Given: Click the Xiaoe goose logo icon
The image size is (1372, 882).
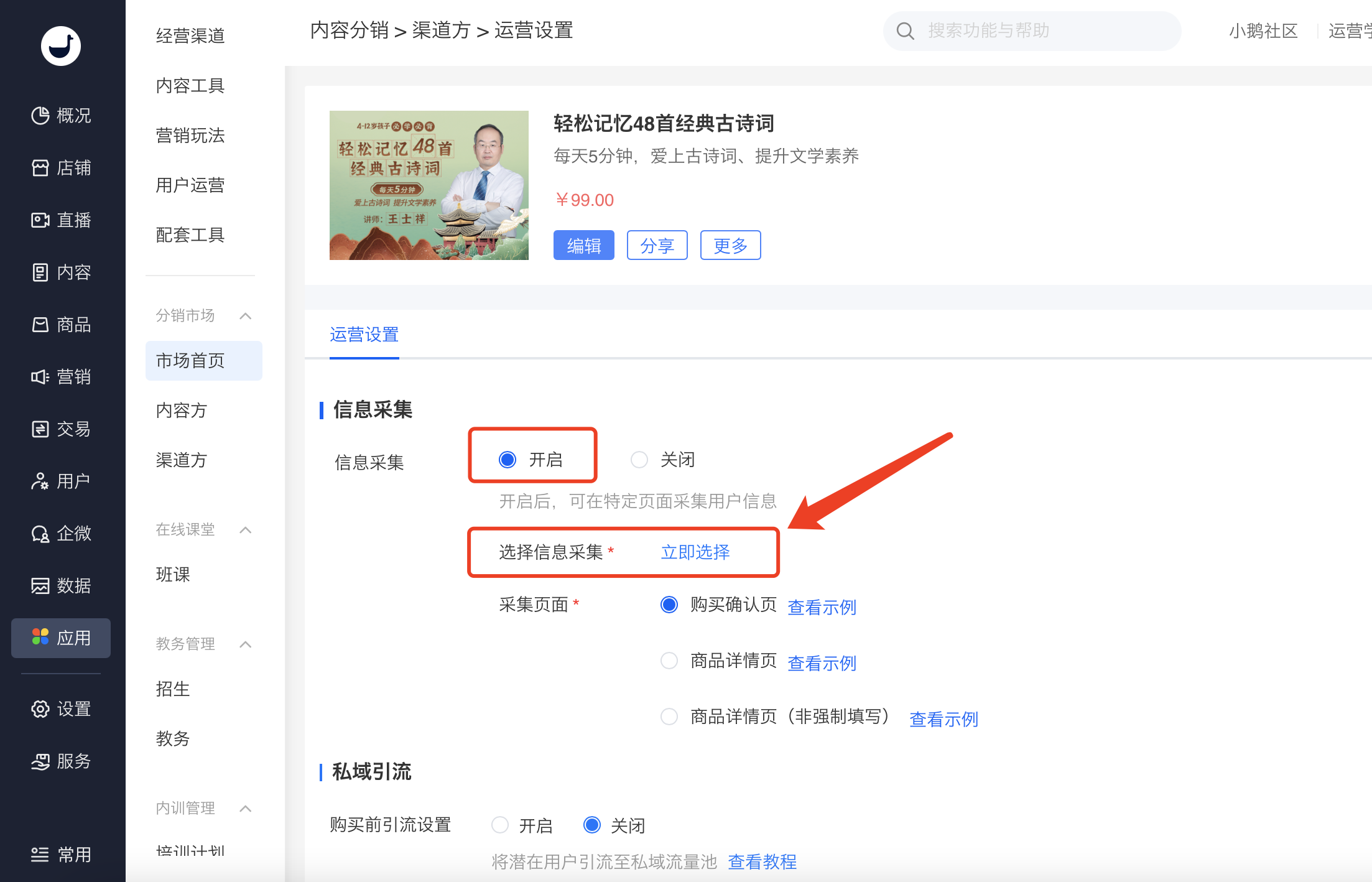Looking at the screenshot, I should (60, 46).
